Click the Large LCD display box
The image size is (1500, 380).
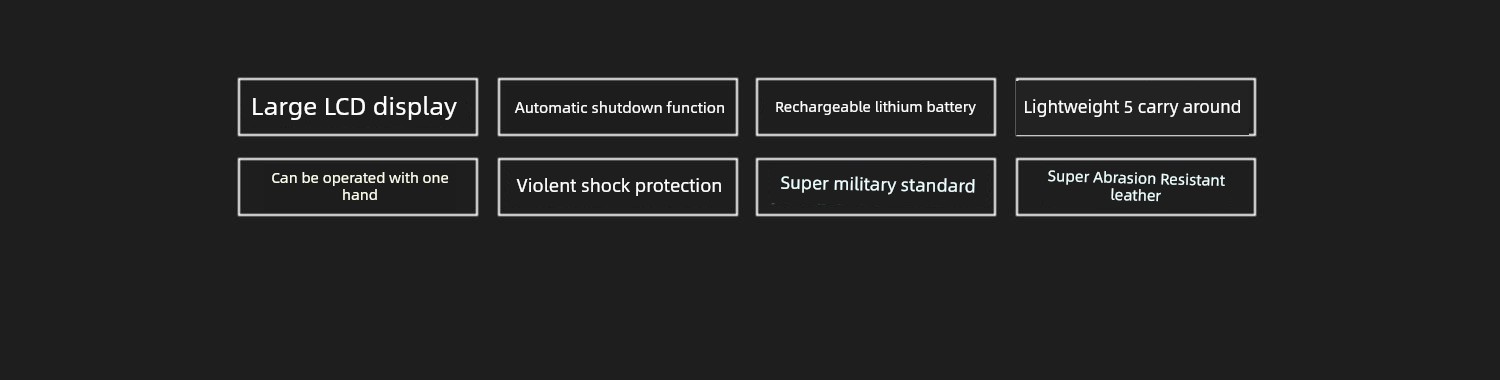(x=358, y=107)
